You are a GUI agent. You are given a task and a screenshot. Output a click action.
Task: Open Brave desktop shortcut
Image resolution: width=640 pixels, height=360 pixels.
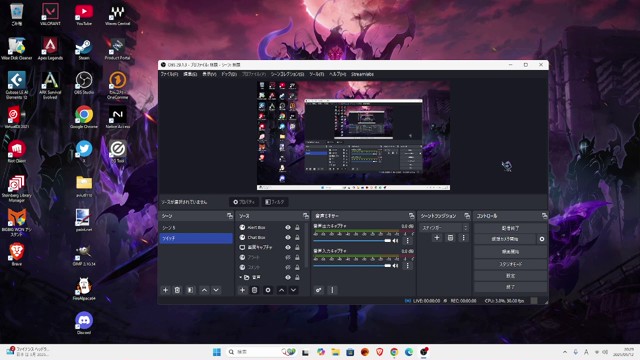point(17,255)
